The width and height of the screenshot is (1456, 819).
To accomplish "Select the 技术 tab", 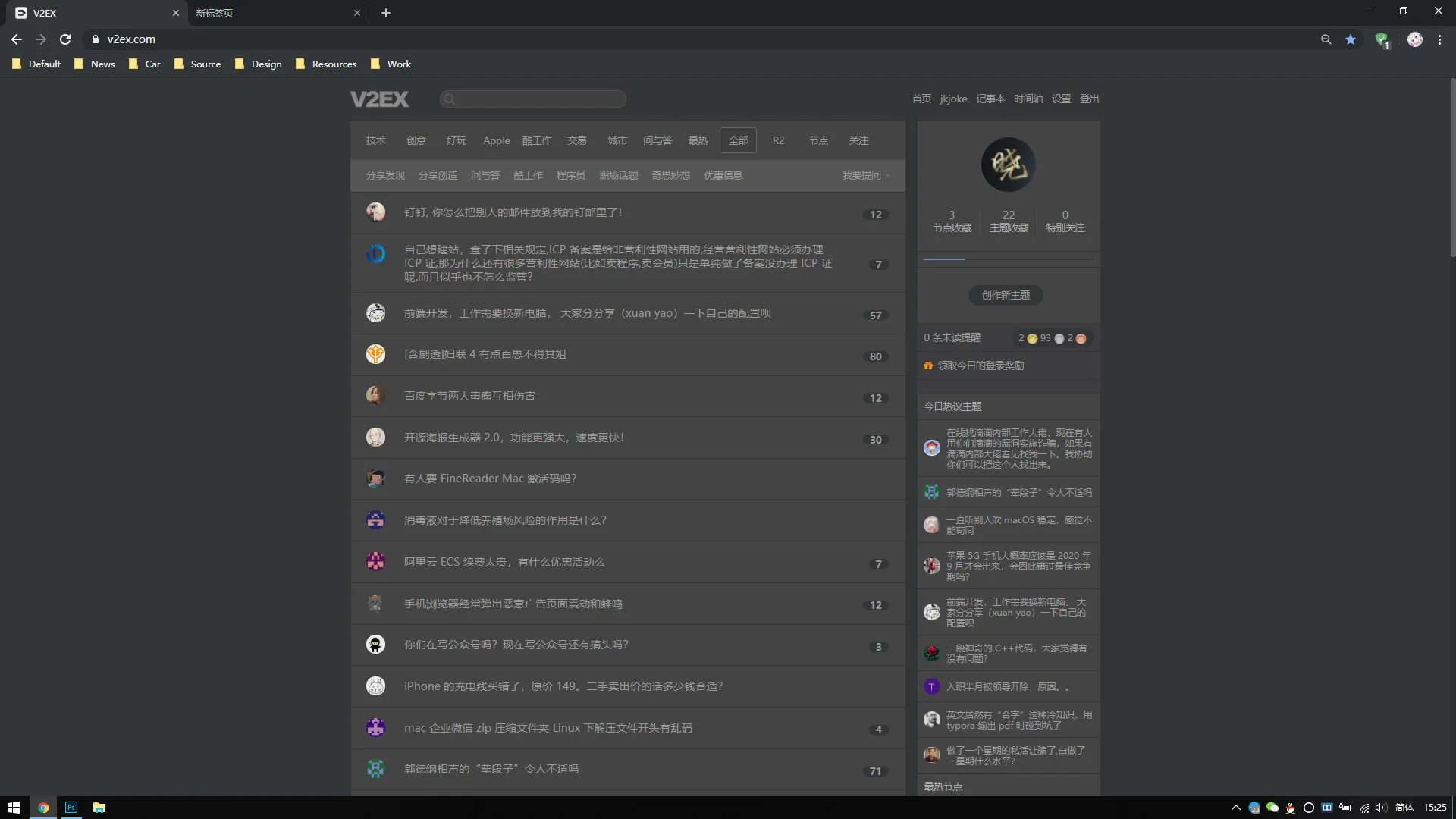I will pyautogui.click(x=375, y=140).
